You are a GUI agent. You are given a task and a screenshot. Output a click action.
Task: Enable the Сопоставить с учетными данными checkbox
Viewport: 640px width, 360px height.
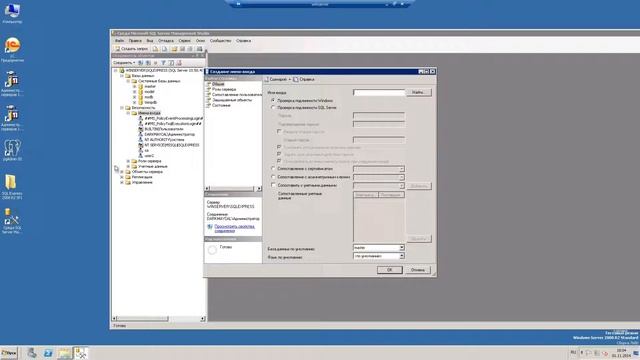pyautogui.click(x=273, y=185)
